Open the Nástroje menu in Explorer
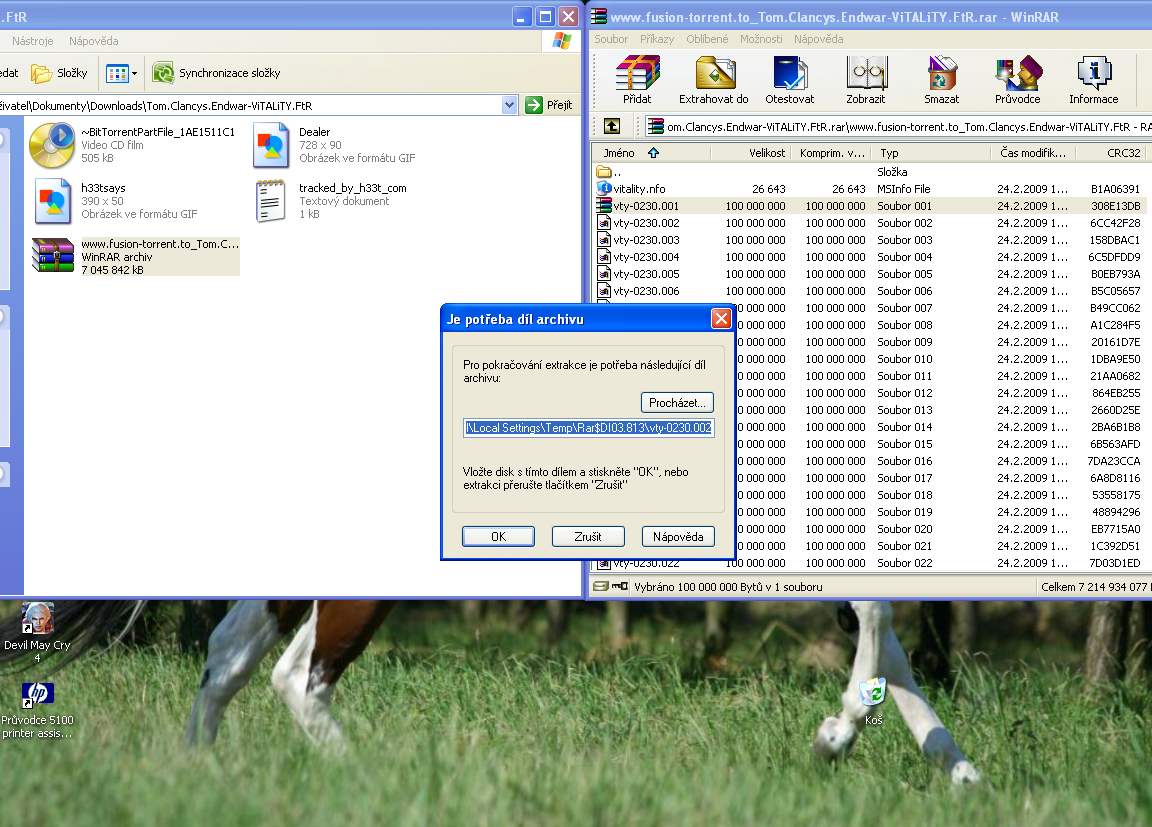Screen dimensions: 1152x827 click(x=32, y=41)
